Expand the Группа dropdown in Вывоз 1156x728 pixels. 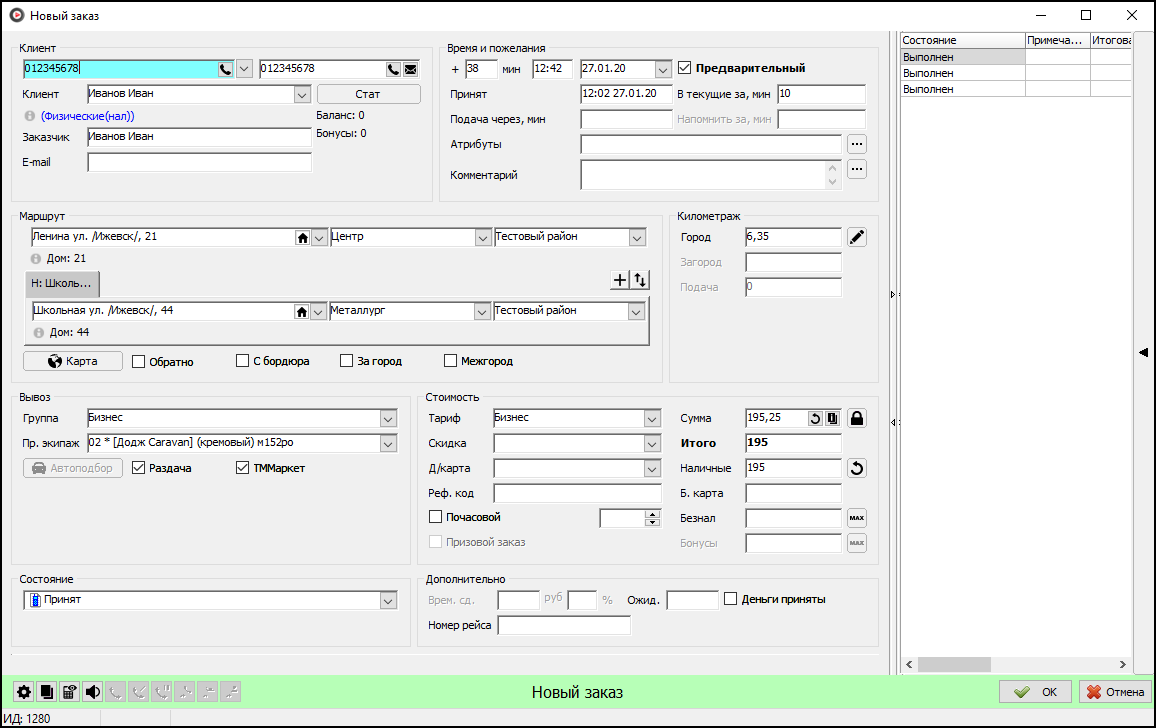[389, 418]
